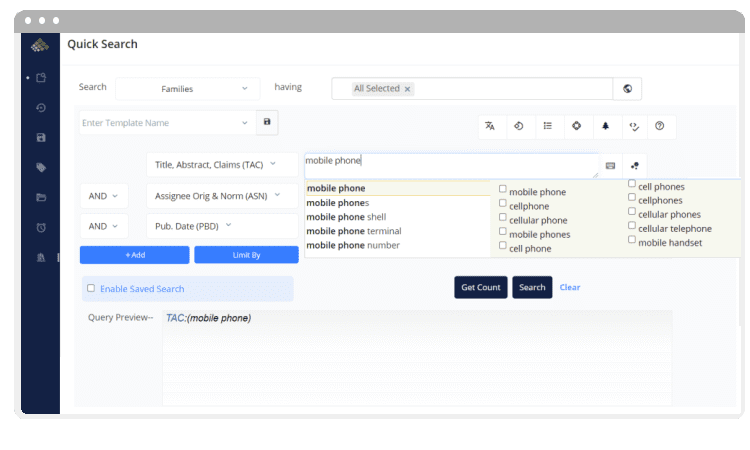
Task: Check the 'mobile handset' synonym checkbox
Action: 632,240
